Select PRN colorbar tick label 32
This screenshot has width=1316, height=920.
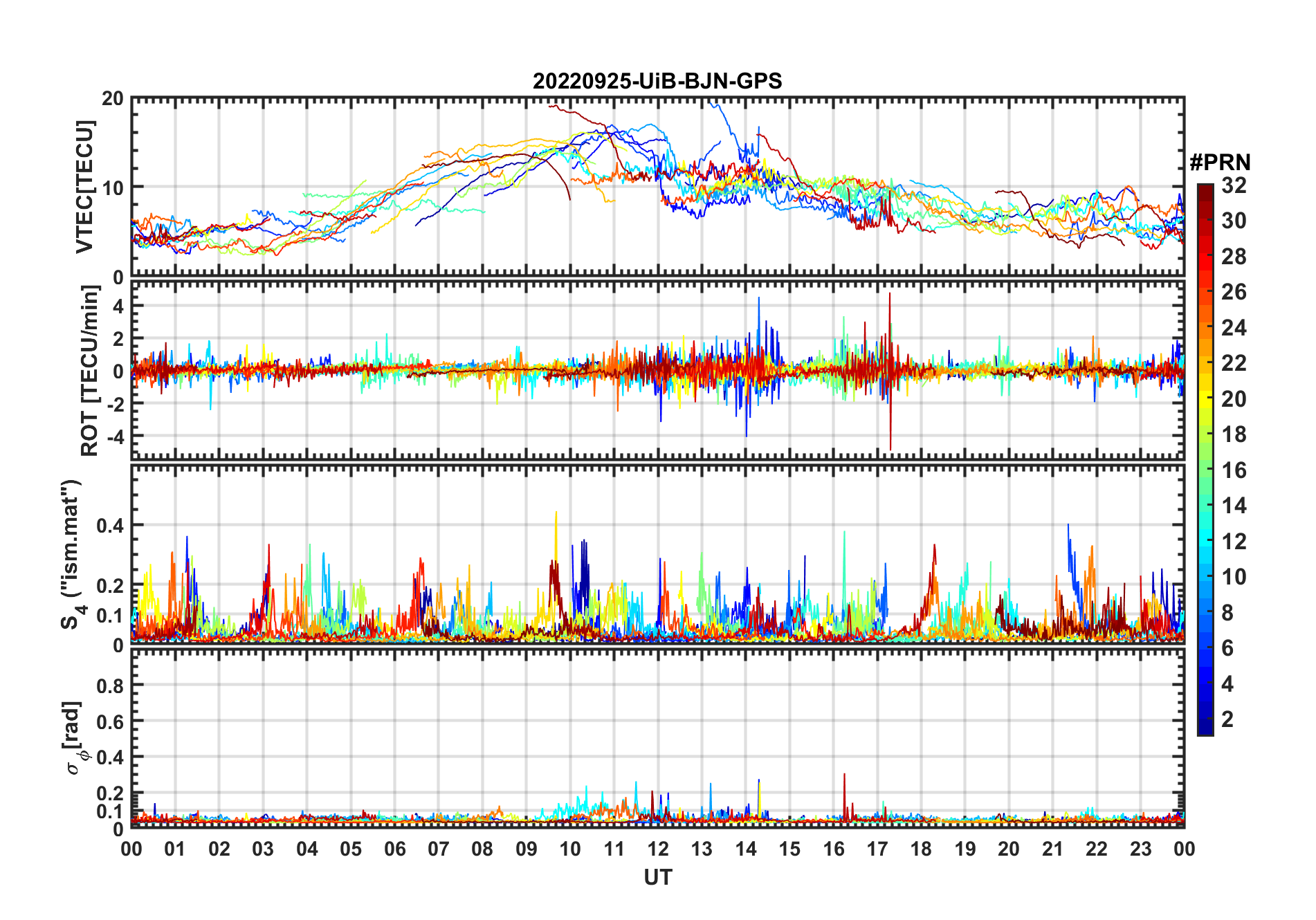tap(1234, 185)
